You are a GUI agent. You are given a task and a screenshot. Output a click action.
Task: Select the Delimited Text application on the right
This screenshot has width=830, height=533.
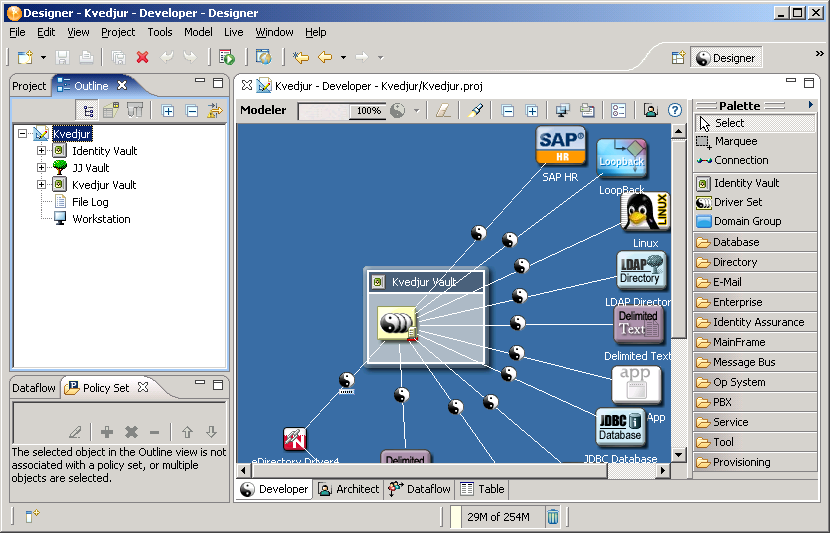[x=638, y=324]
